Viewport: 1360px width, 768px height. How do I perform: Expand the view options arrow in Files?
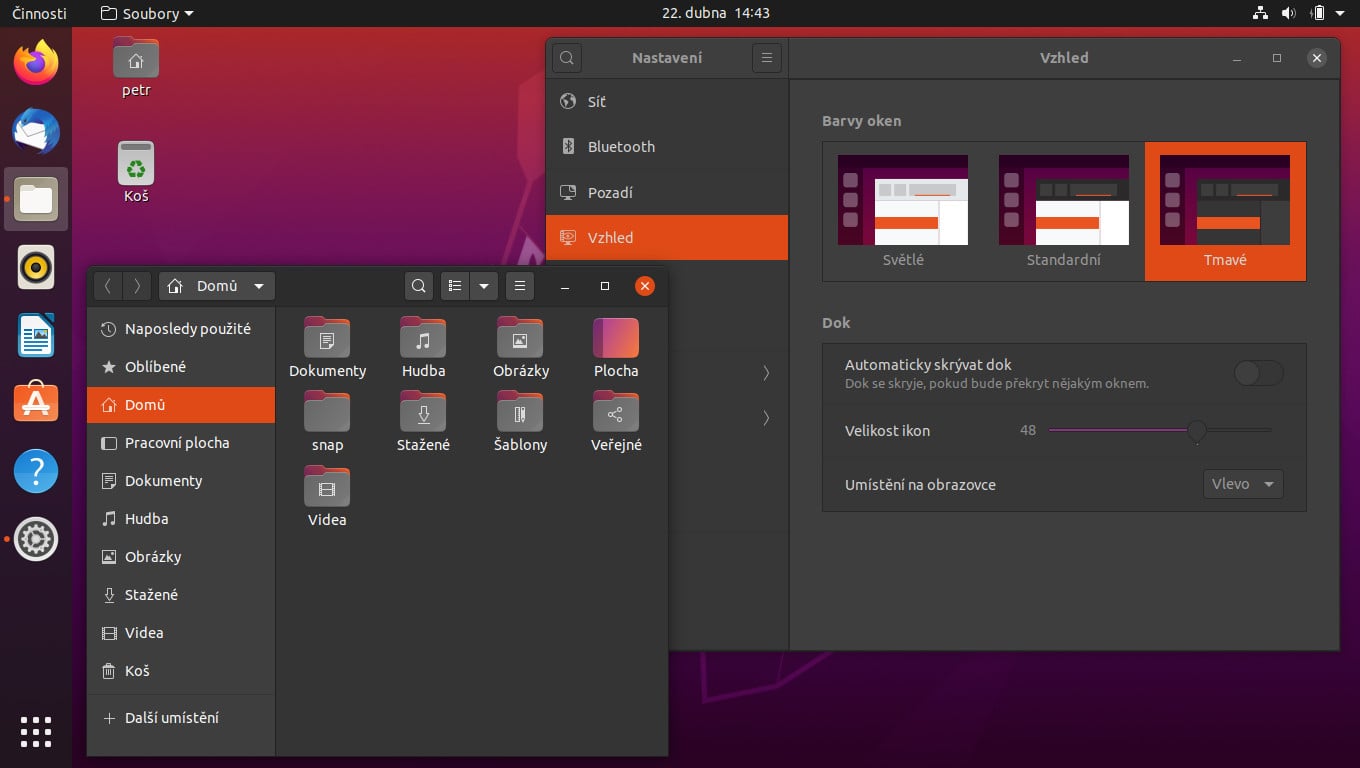pyautogui.click(x=485, y=286)
